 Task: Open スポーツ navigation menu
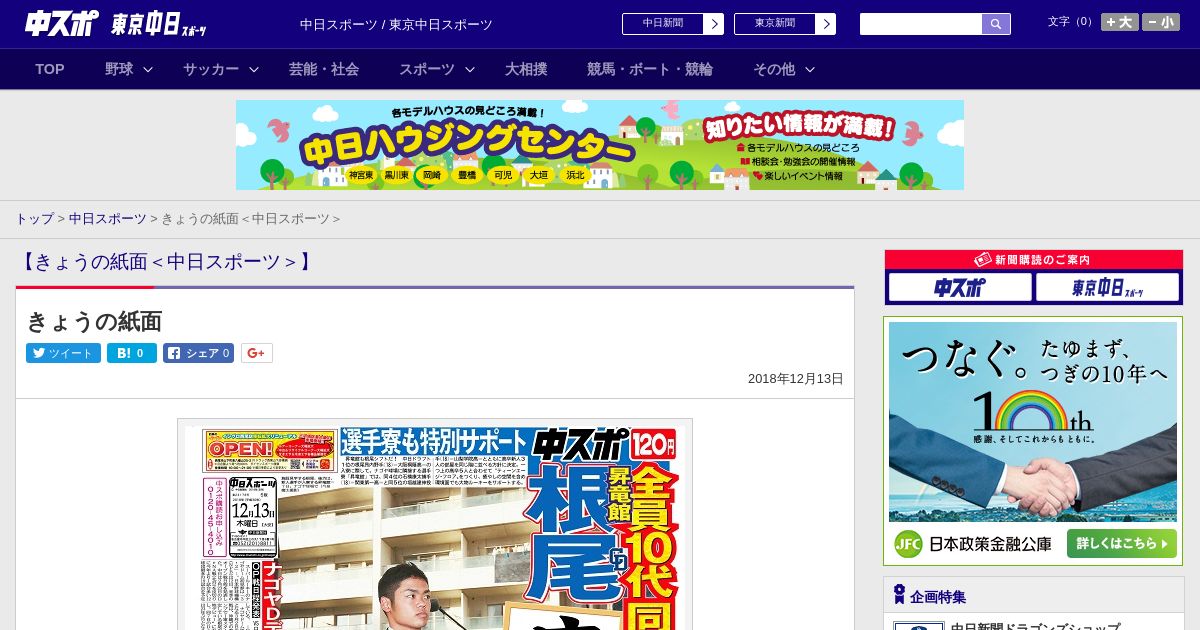tap(427, 69)
